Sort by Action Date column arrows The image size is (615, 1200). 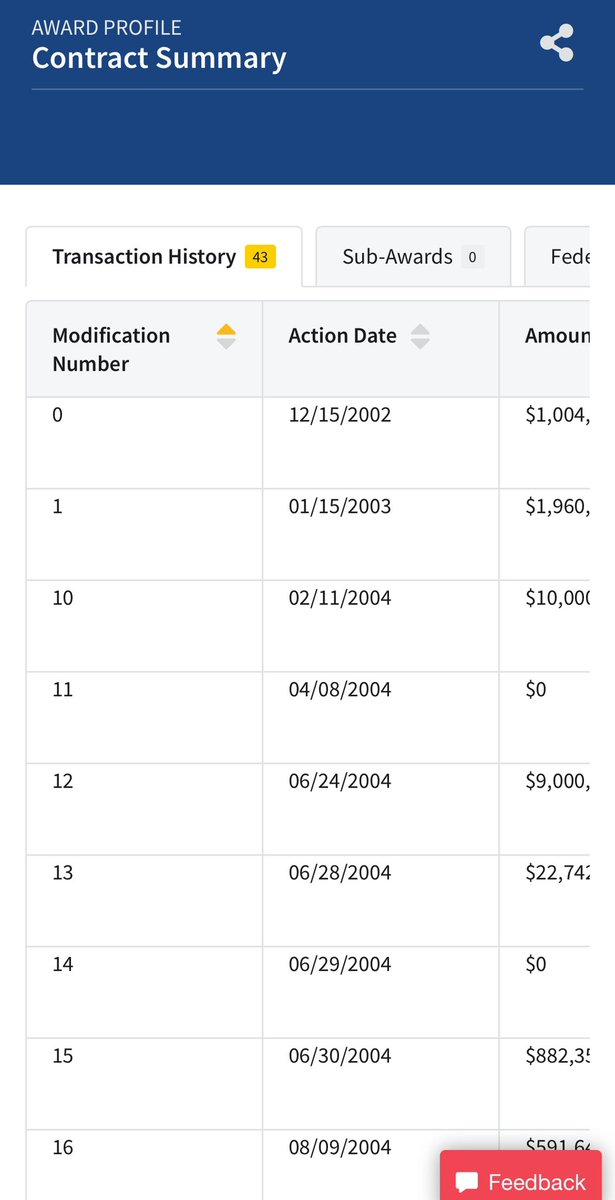click(x=420, y=337)
